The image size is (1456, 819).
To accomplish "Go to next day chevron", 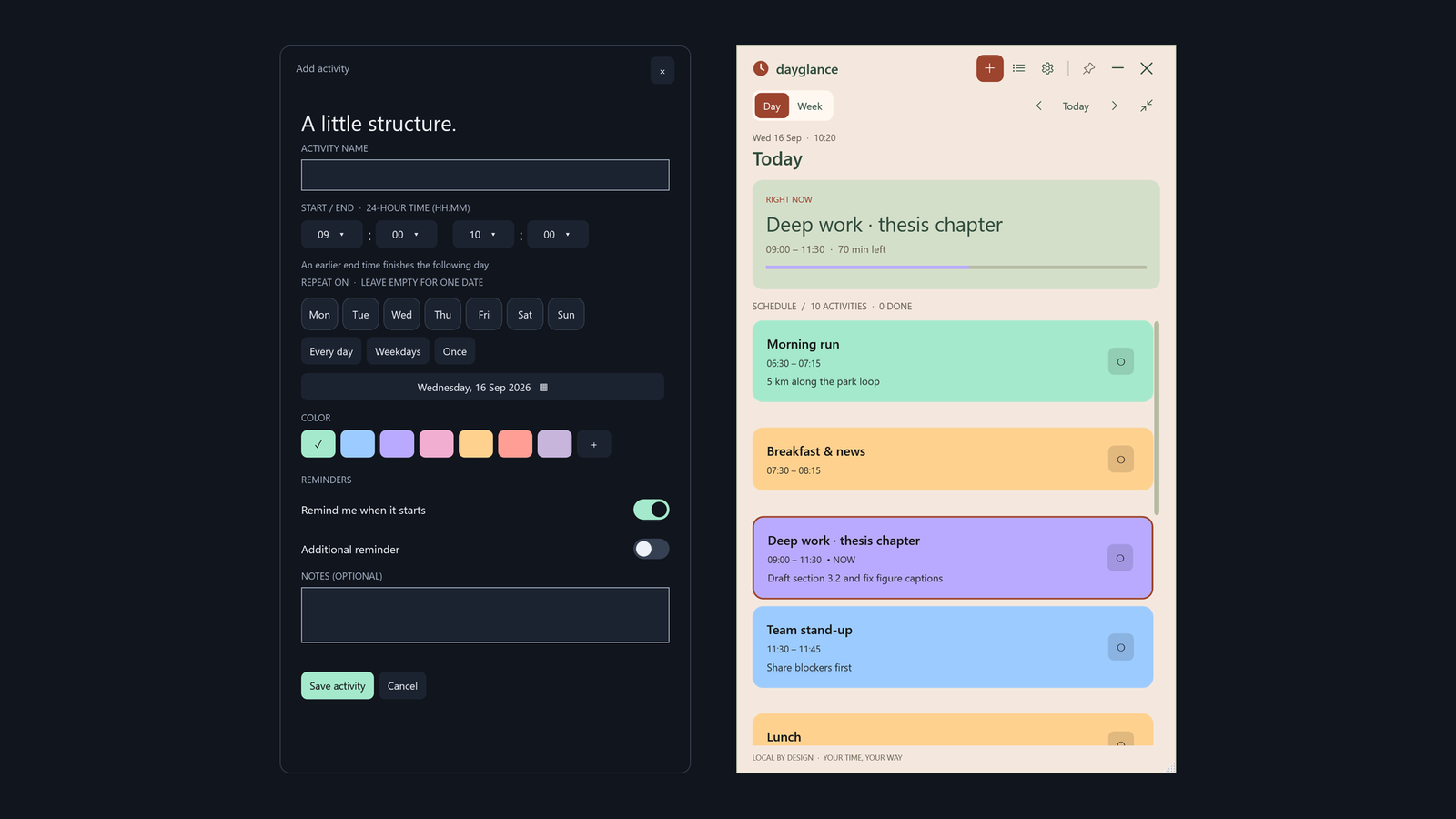I will (1114, 106).
